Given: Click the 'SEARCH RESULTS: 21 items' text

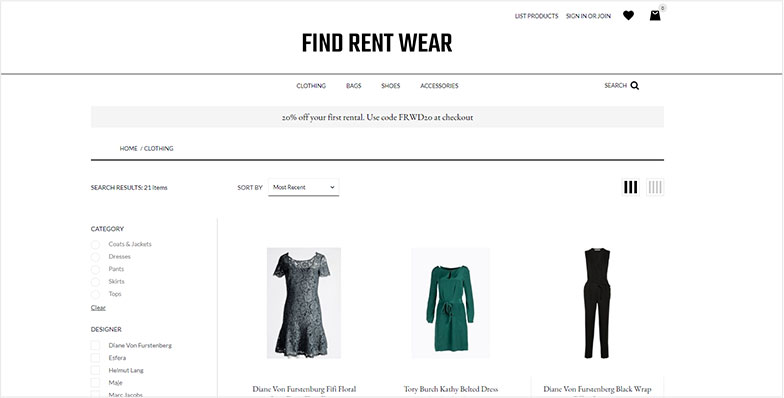Looking at the screenshot, I should point(129,188).
